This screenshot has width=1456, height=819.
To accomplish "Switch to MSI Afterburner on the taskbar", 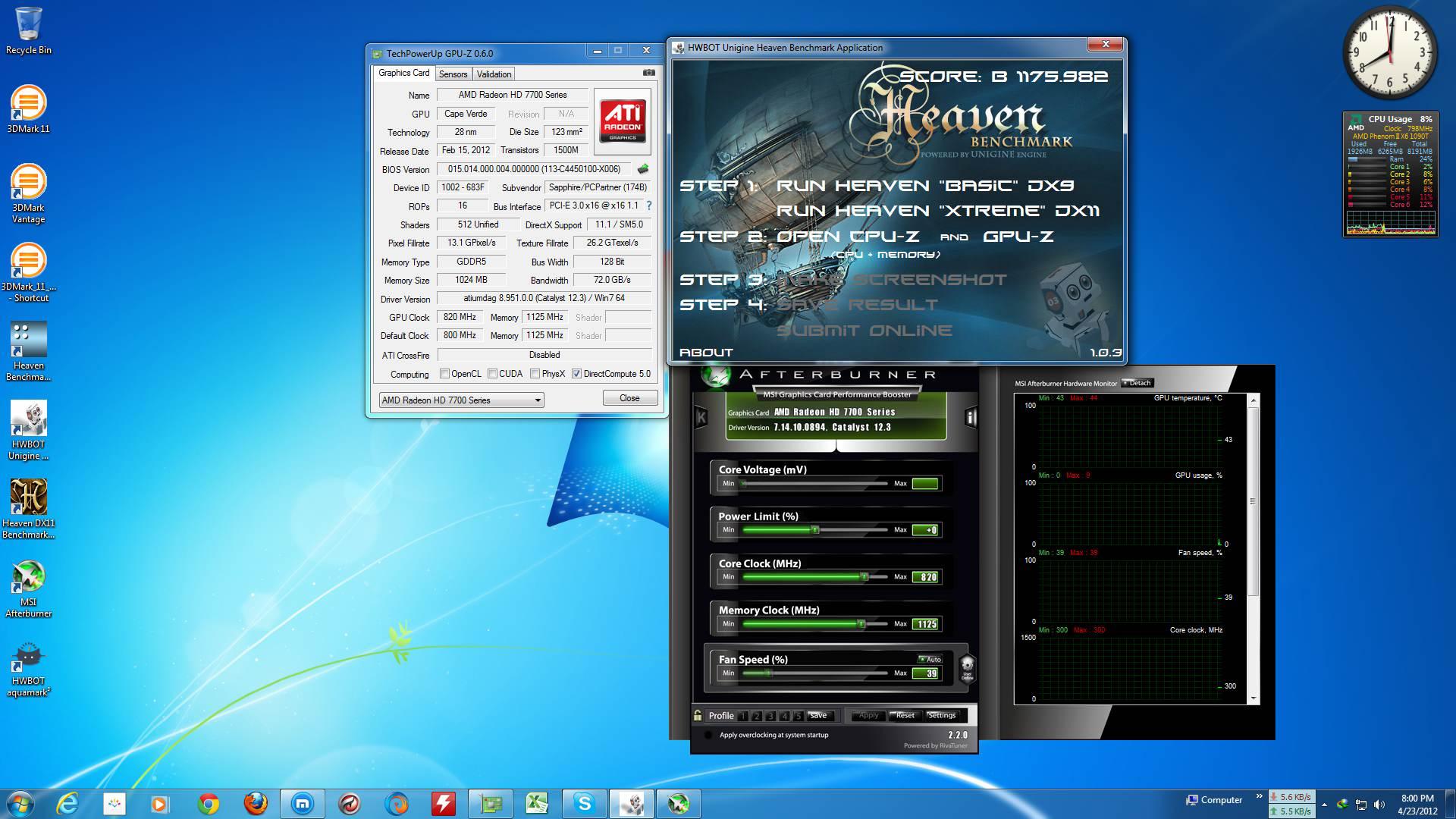I will point(678,803).
